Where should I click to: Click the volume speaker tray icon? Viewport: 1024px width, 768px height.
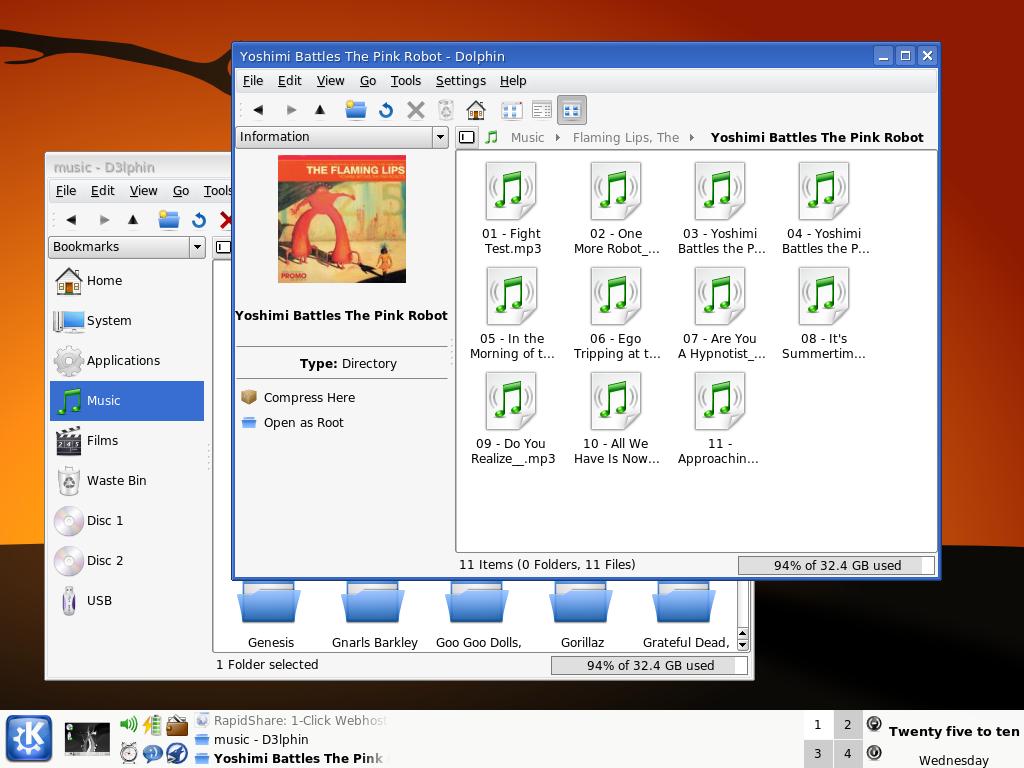point(129,724)
